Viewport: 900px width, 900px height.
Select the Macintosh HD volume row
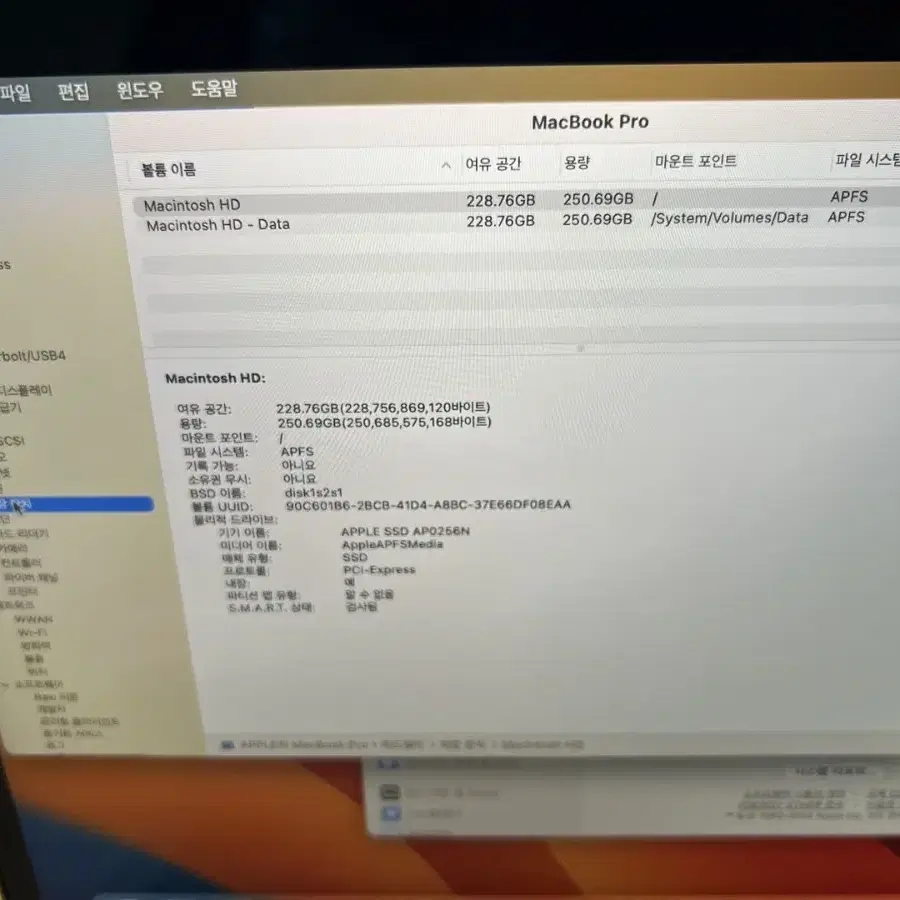[x=517, y=202]
